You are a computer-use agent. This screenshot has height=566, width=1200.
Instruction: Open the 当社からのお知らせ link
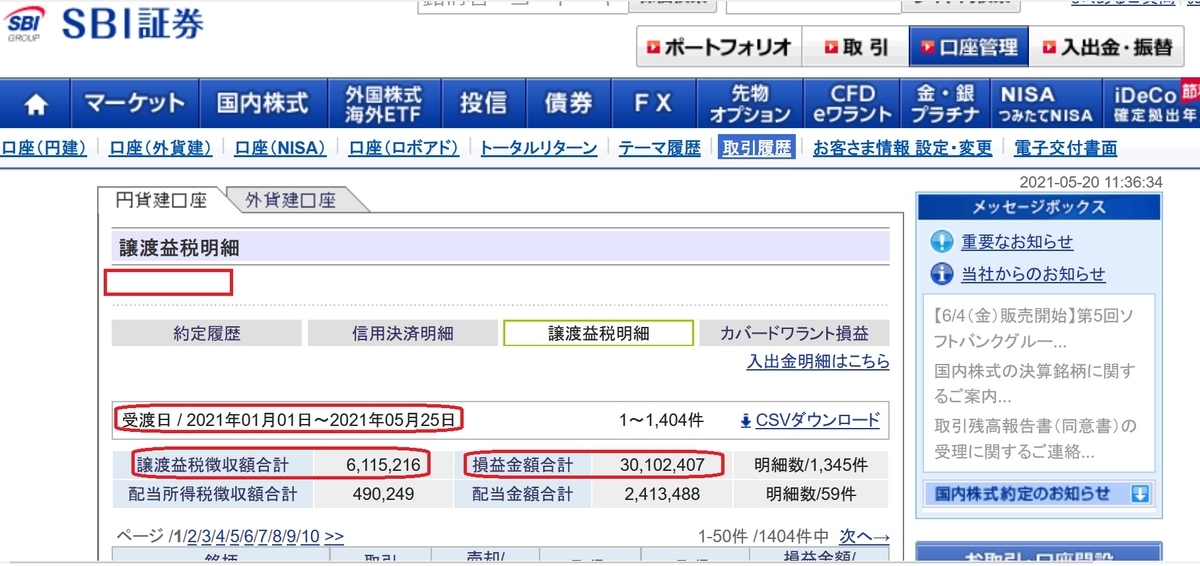coord(1033,274)
